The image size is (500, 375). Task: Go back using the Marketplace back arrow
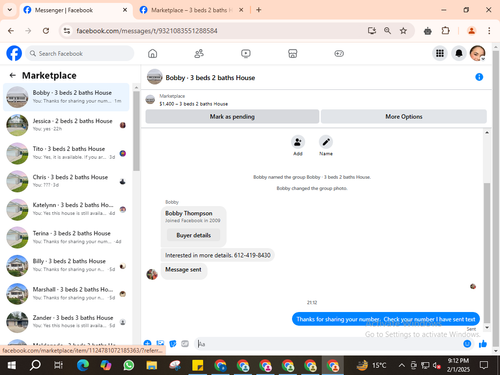point(13,75)
